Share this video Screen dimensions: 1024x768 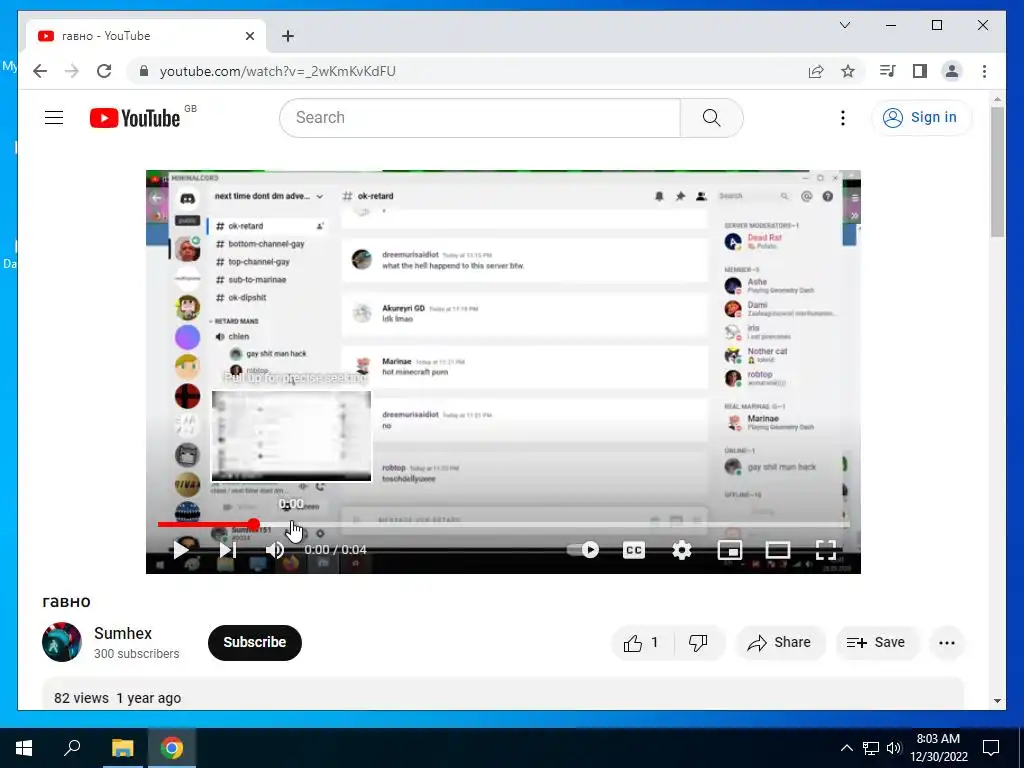pyautogui.click(x=780, y=643)
